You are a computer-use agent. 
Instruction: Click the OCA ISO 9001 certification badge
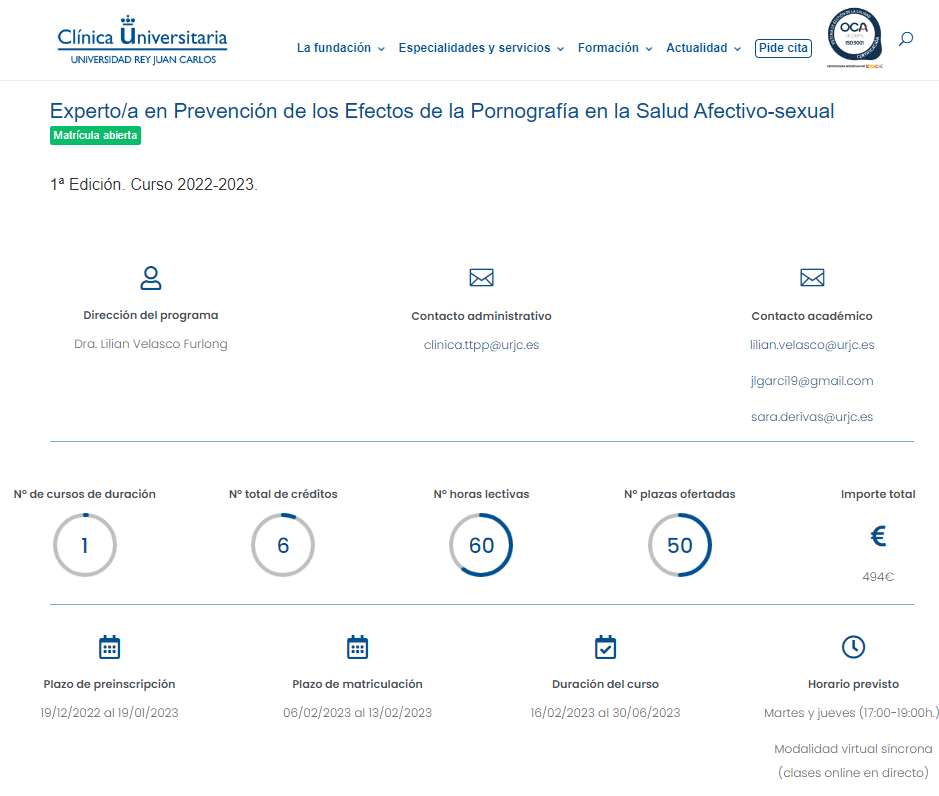tap(854, 38)
